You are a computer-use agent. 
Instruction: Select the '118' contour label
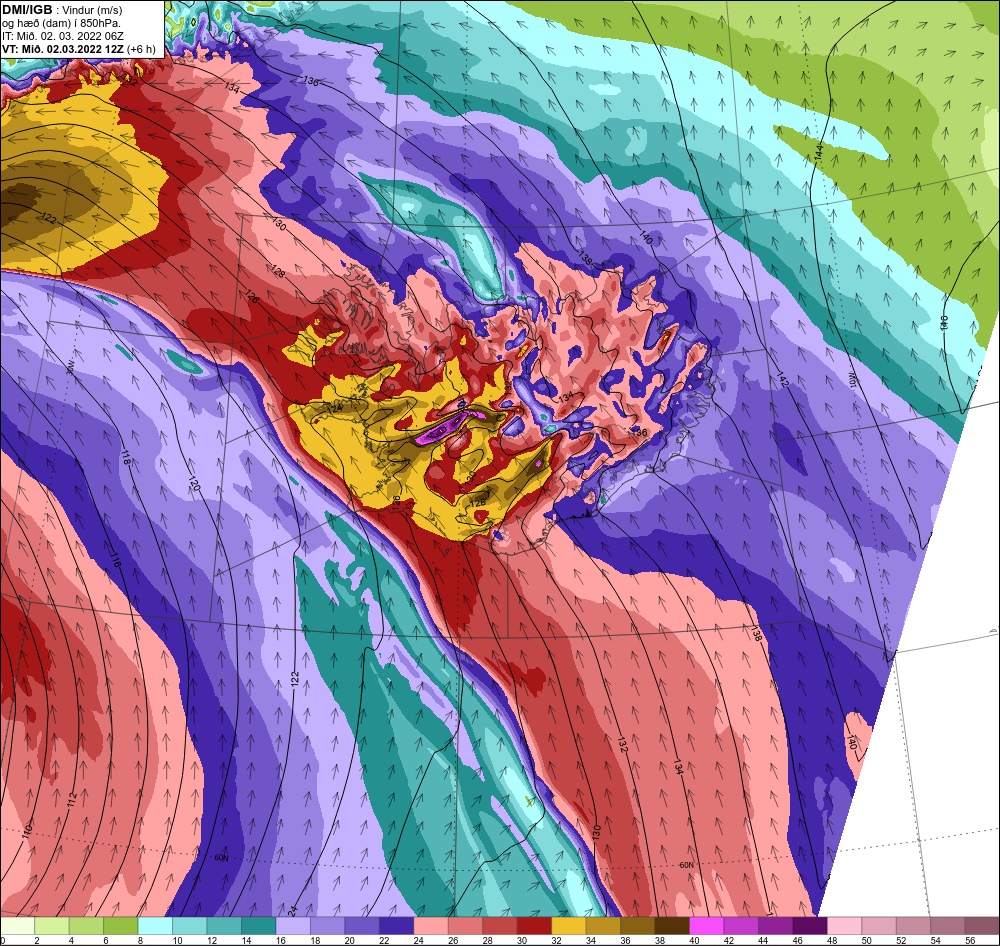(x=126, y=458)
